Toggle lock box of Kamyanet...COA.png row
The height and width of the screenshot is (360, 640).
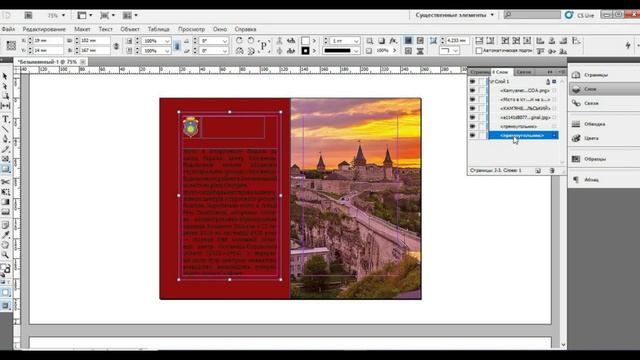coord(482,90)
